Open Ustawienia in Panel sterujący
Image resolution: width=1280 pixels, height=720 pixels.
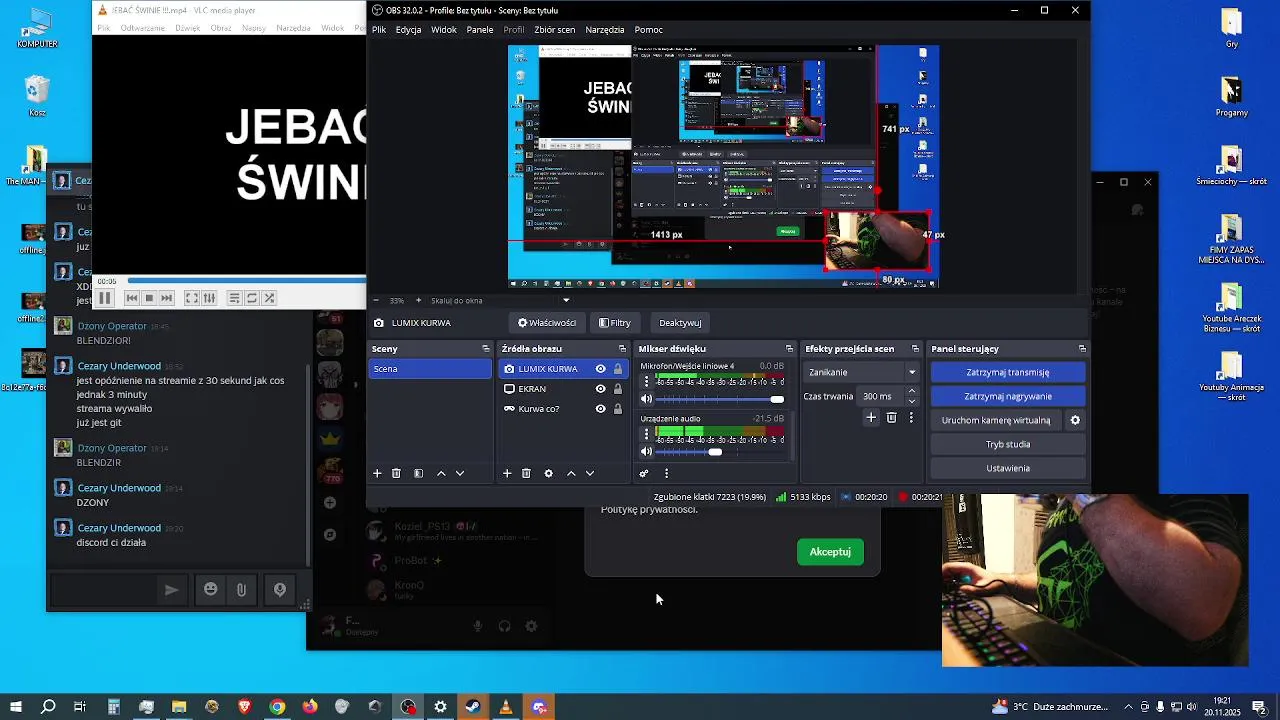[1008, 468]
